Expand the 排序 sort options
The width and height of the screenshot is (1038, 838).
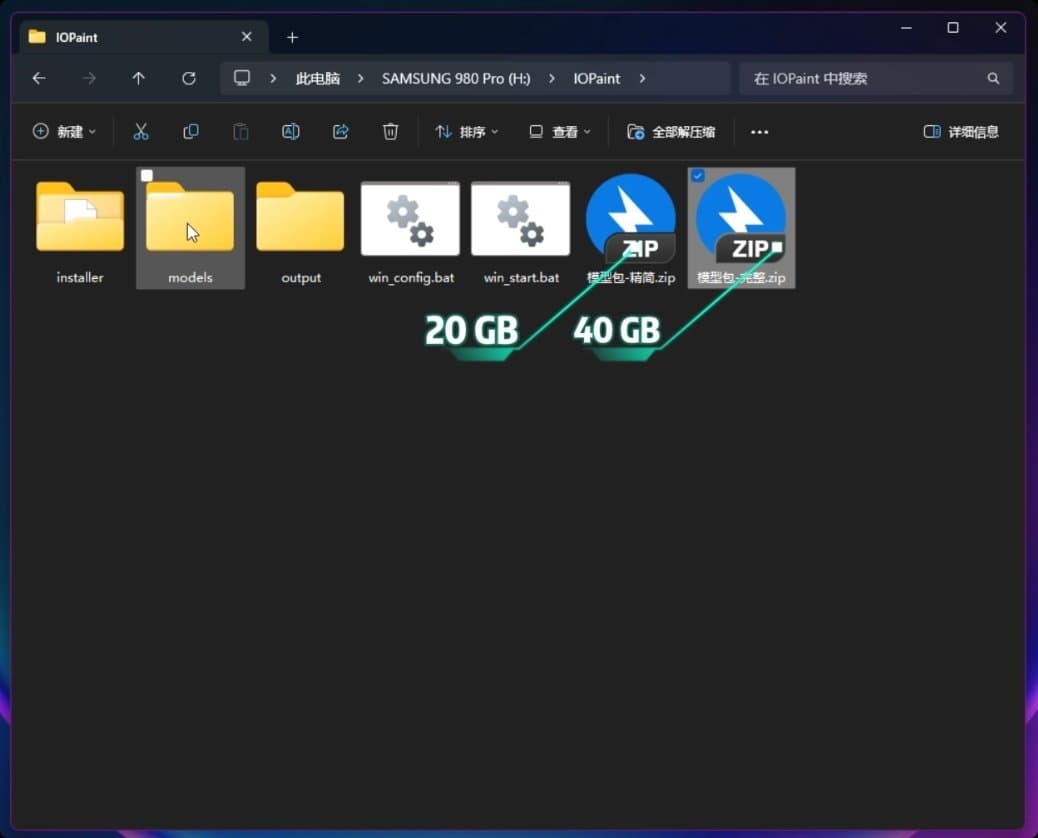(466, 132)
